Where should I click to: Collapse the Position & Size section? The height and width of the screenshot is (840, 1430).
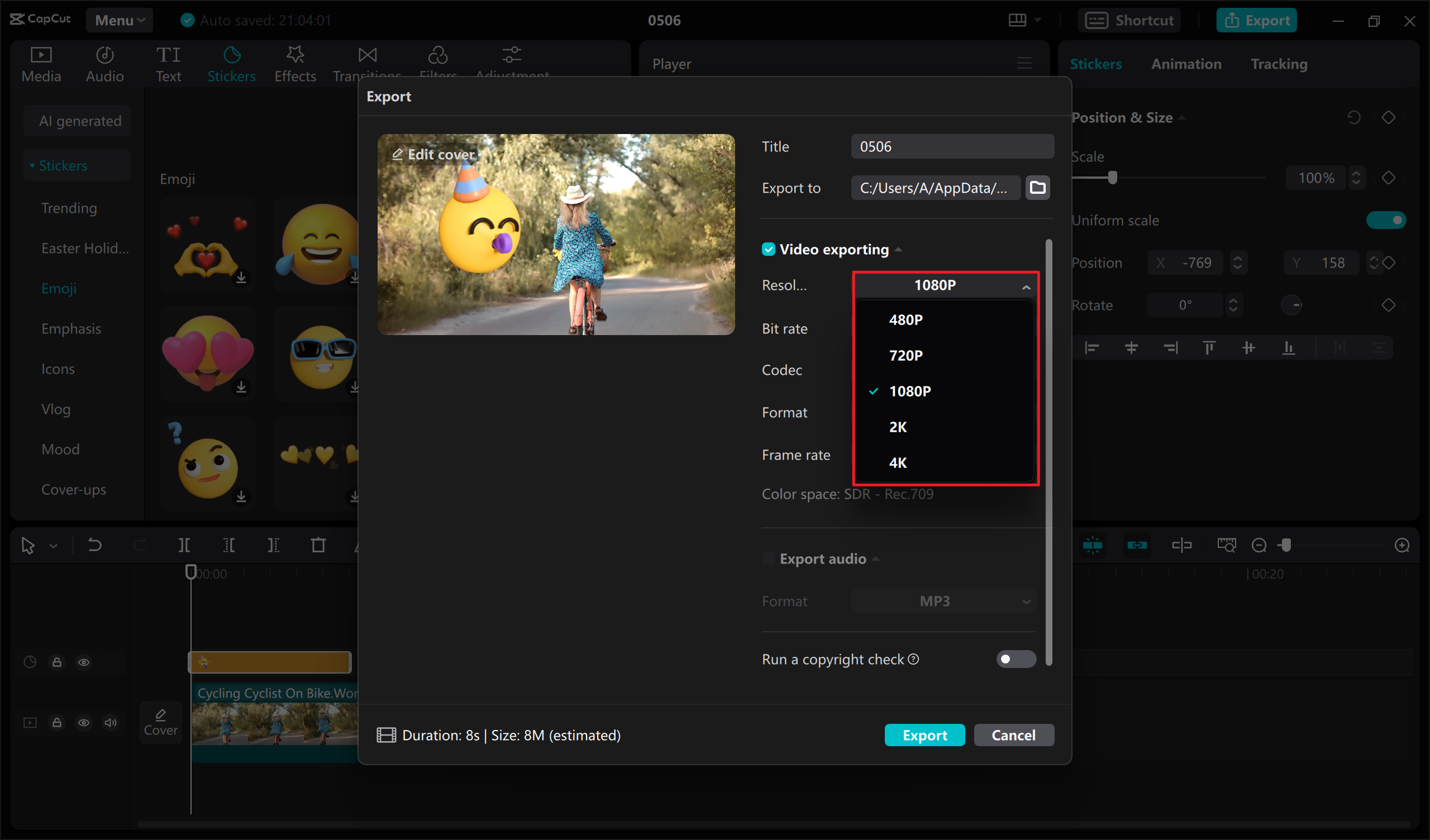1183,117
